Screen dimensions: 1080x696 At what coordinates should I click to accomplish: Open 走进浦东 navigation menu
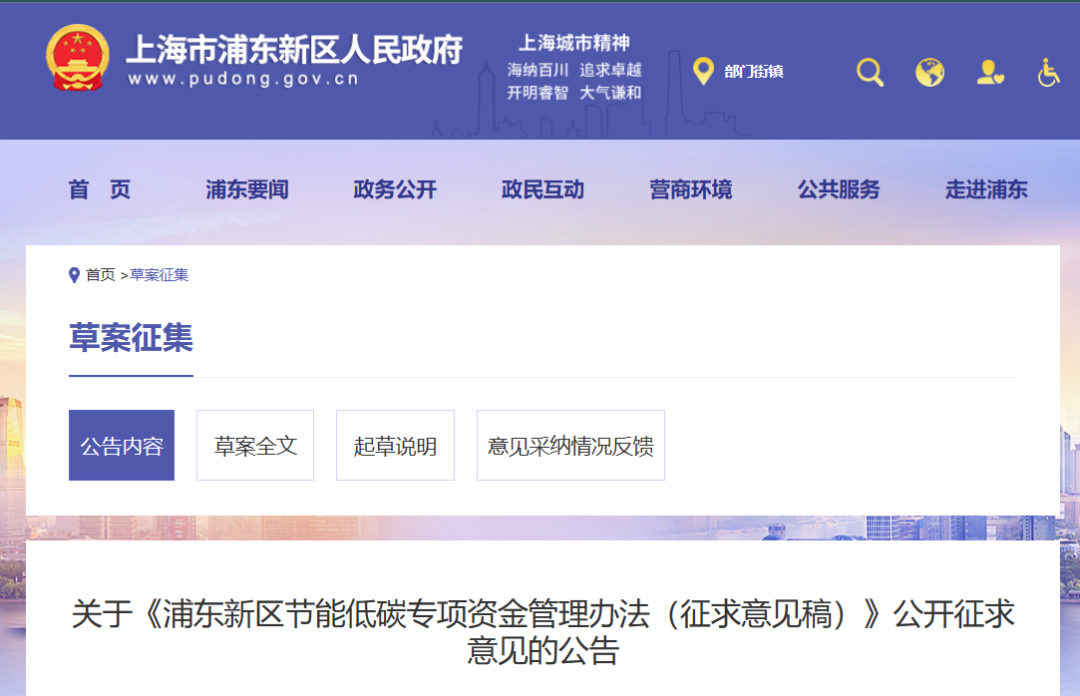click(x=986, y=190)
